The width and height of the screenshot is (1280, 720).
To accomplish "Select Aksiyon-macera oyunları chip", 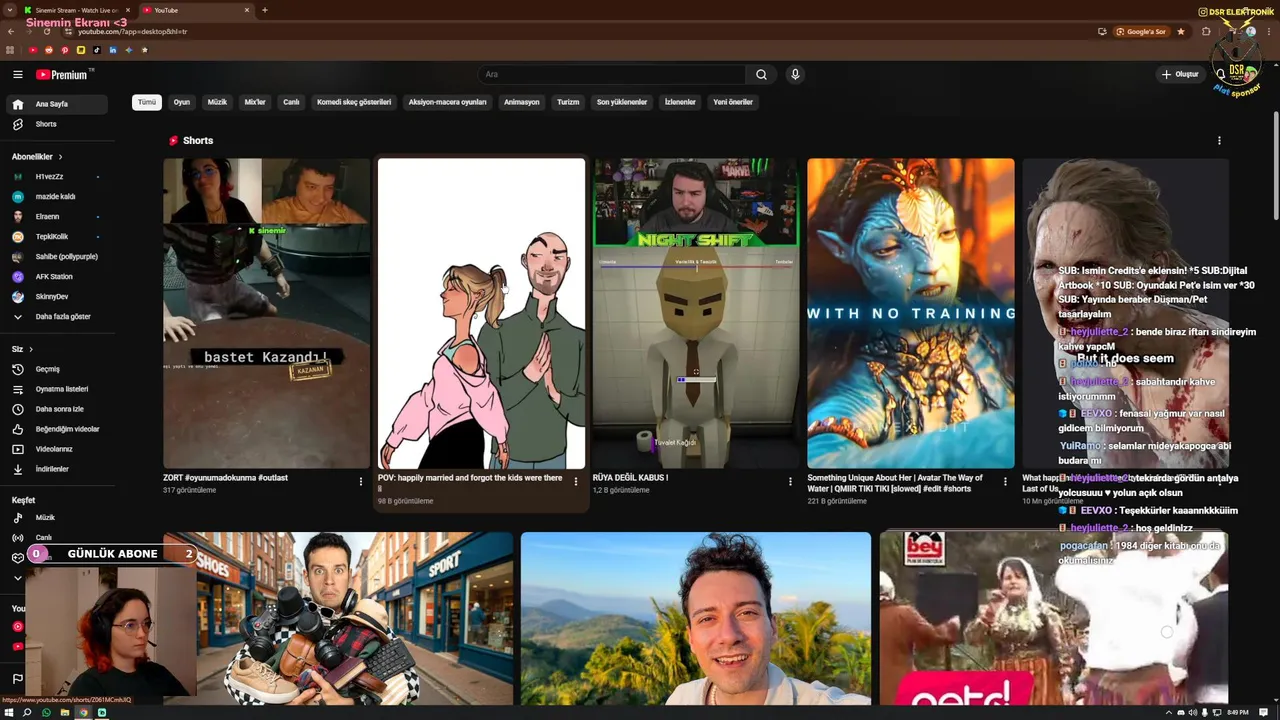I will click(x=447, y=102).
